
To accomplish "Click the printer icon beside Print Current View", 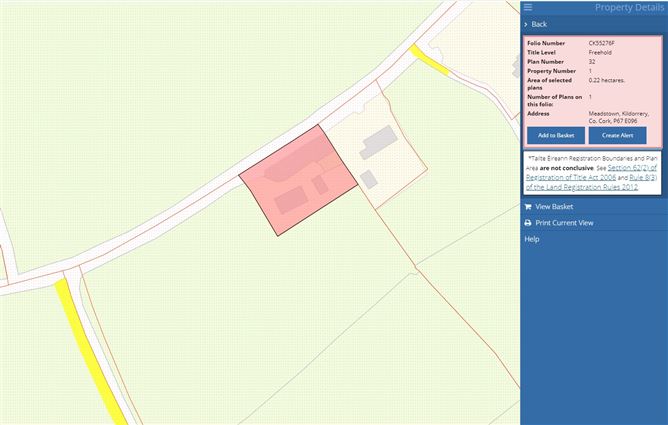I will pos(528,223).
